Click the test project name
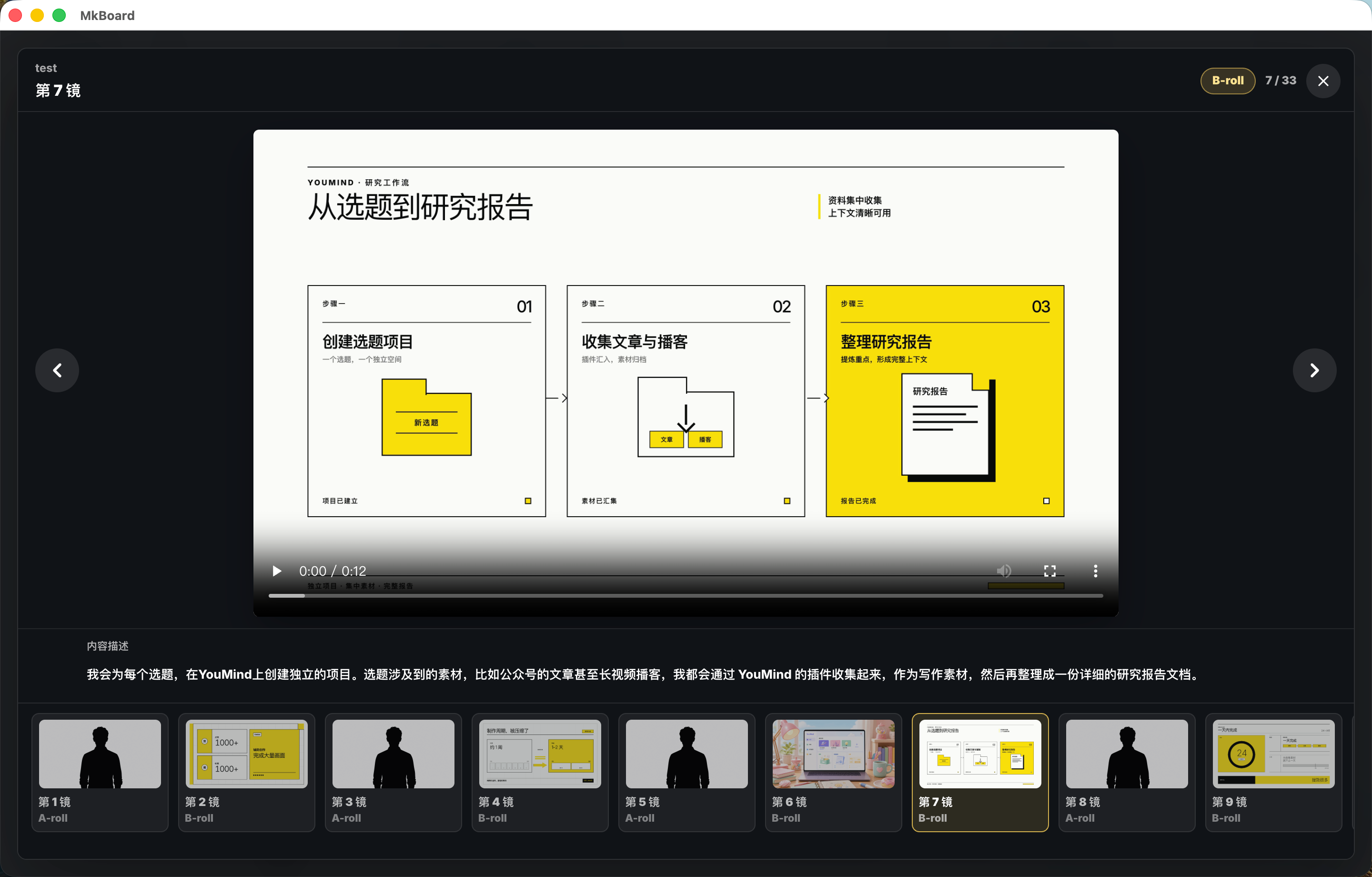1372x877 pixels. point(46,68)
